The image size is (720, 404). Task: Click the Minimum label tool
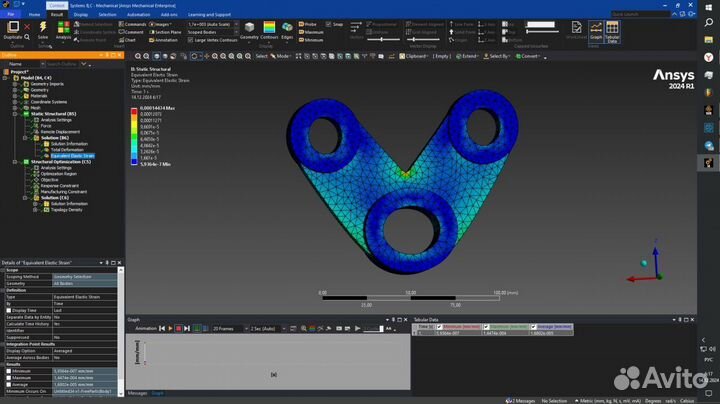point(311,40)
